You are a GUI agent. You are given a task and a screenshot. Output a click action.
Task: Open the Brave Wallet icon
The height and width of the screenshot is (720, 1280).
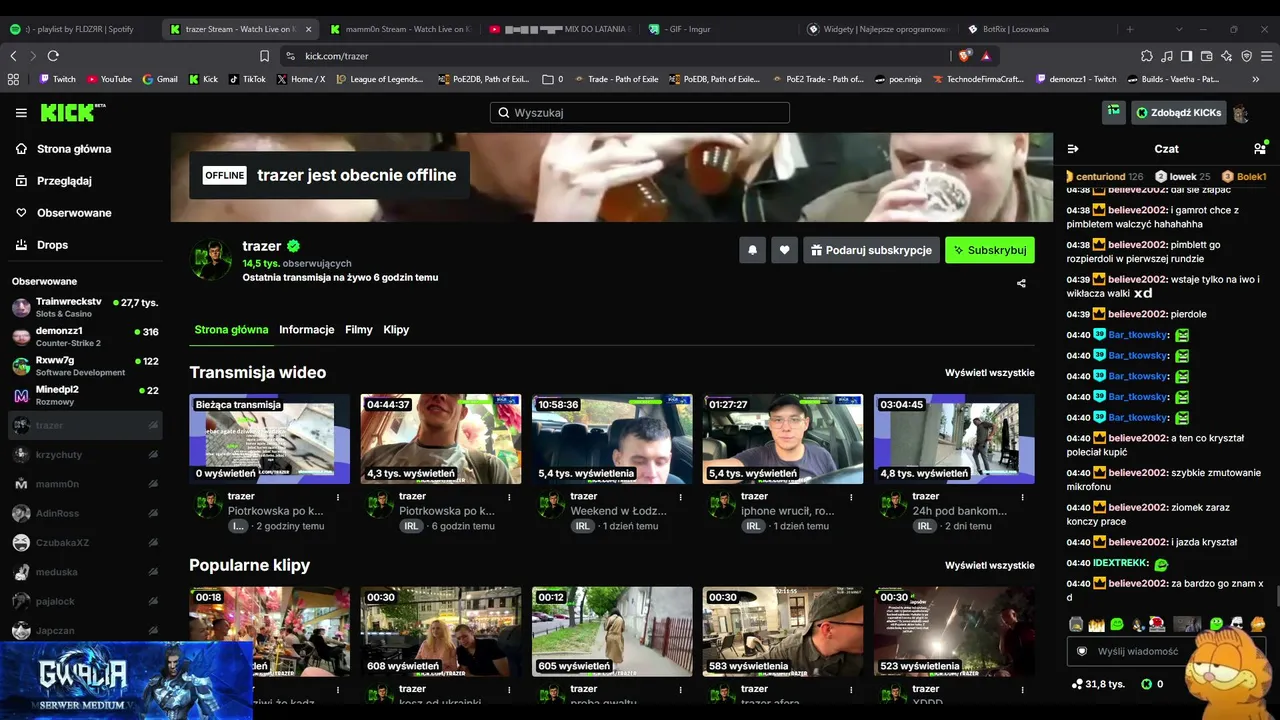coord(1206,56)
